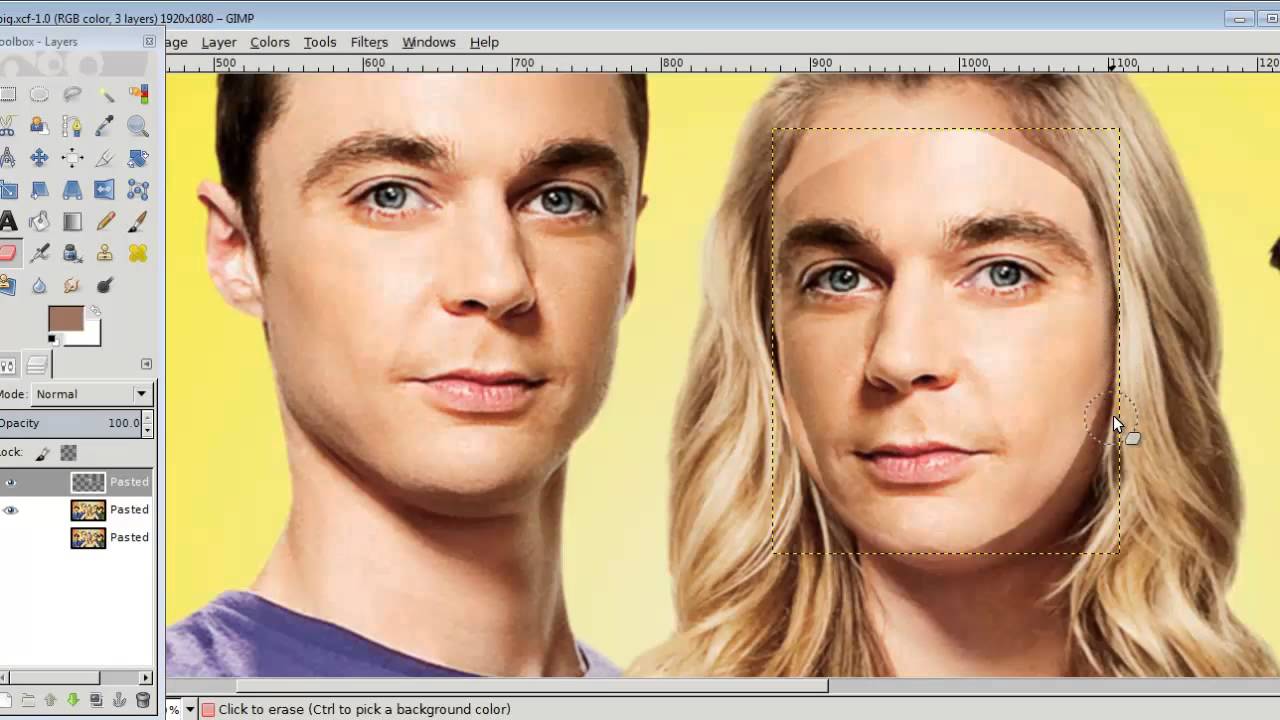Decrease layer opacity with the down stepper
Viewport: 1280px width, 720px height.
tap(148, 430)
